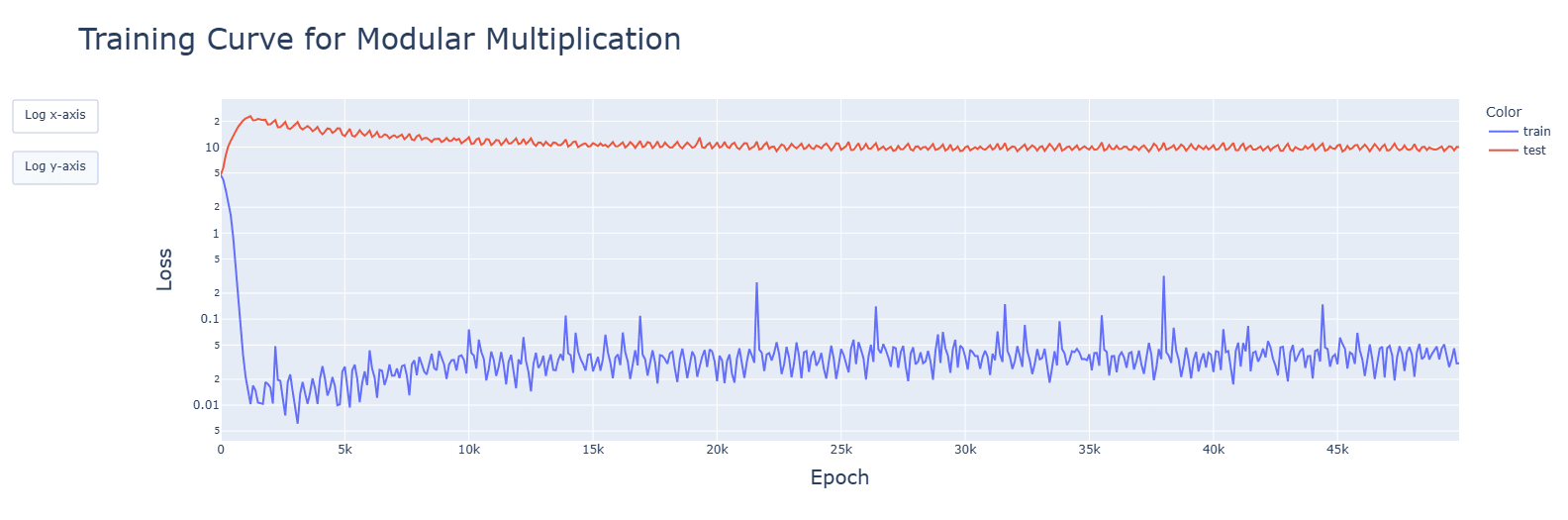Click the tallest train spike near 38k epochs
The image size is (1568, 520).
(x=1163, y=277)
